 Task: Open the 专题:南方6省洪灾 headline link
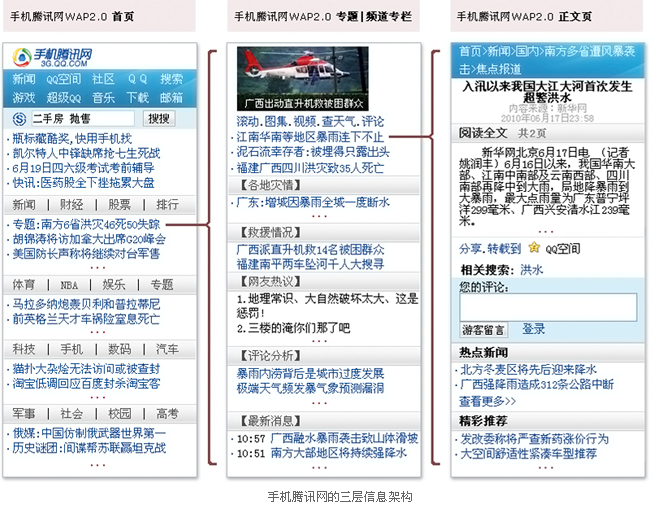pyautogui.click(x=86, y=223)
